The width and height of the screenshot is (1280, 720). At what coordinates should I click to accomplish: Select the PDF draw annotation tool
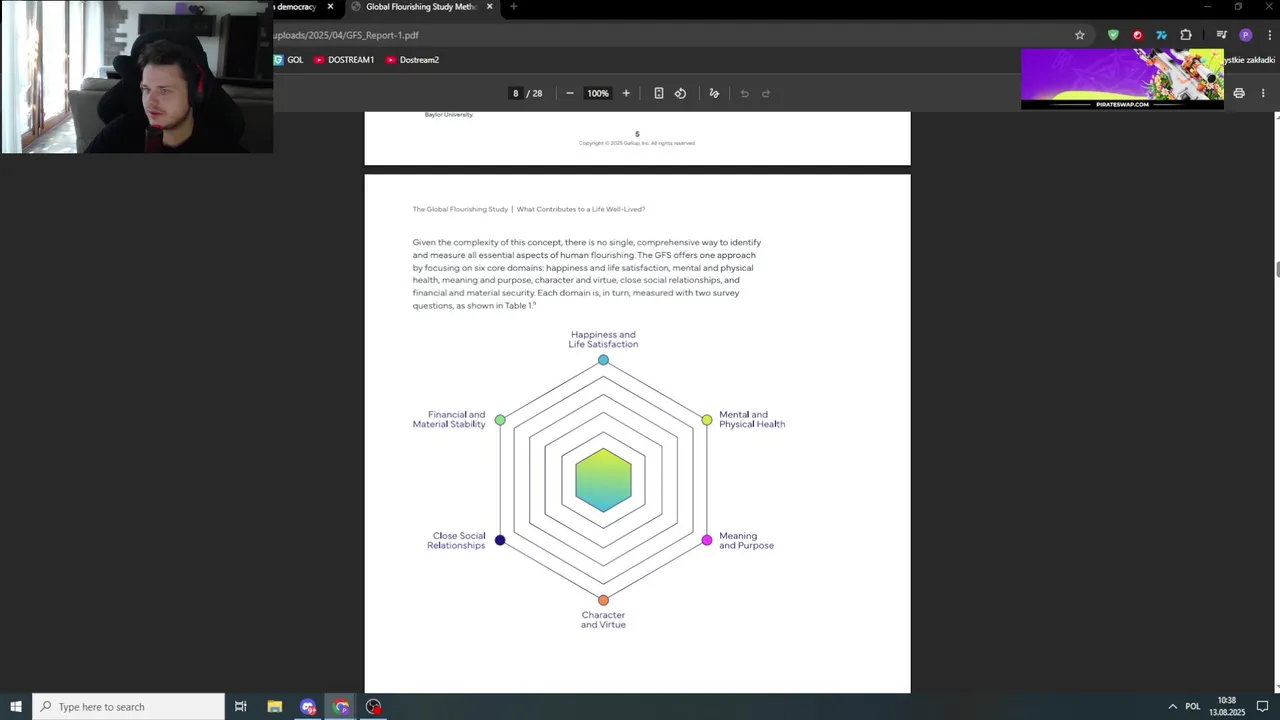714,93
